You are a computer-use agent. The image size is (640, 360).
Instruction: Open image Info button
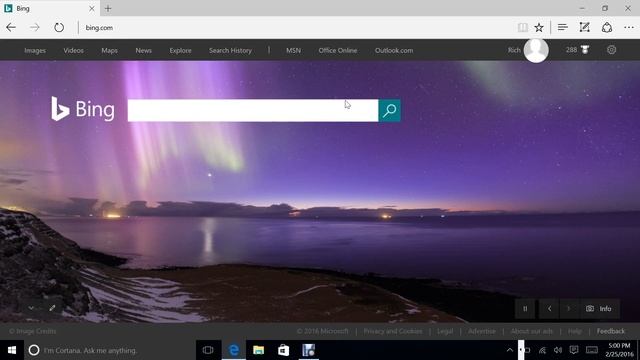(599, 309)
